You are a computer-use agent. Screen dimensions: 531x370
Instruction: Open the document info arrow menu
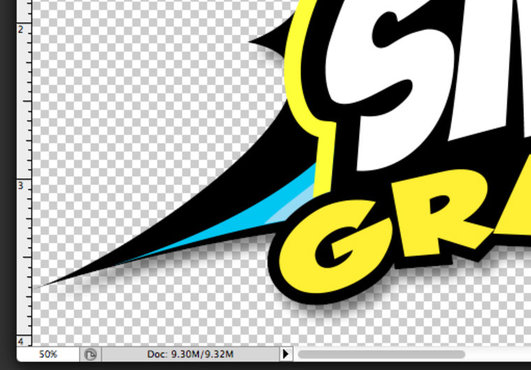pos(285,354)
